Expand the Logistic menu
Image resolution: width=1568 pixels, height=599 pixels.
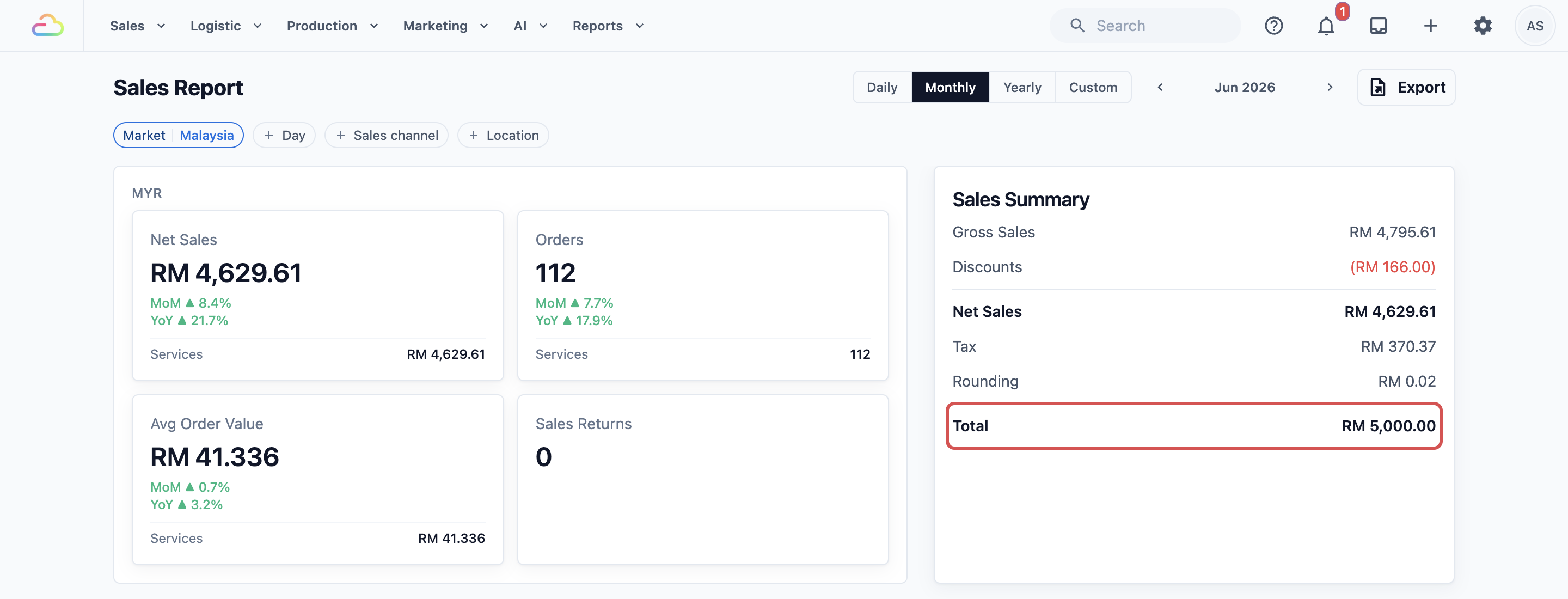pyautogui.click(x=226, y=26)
